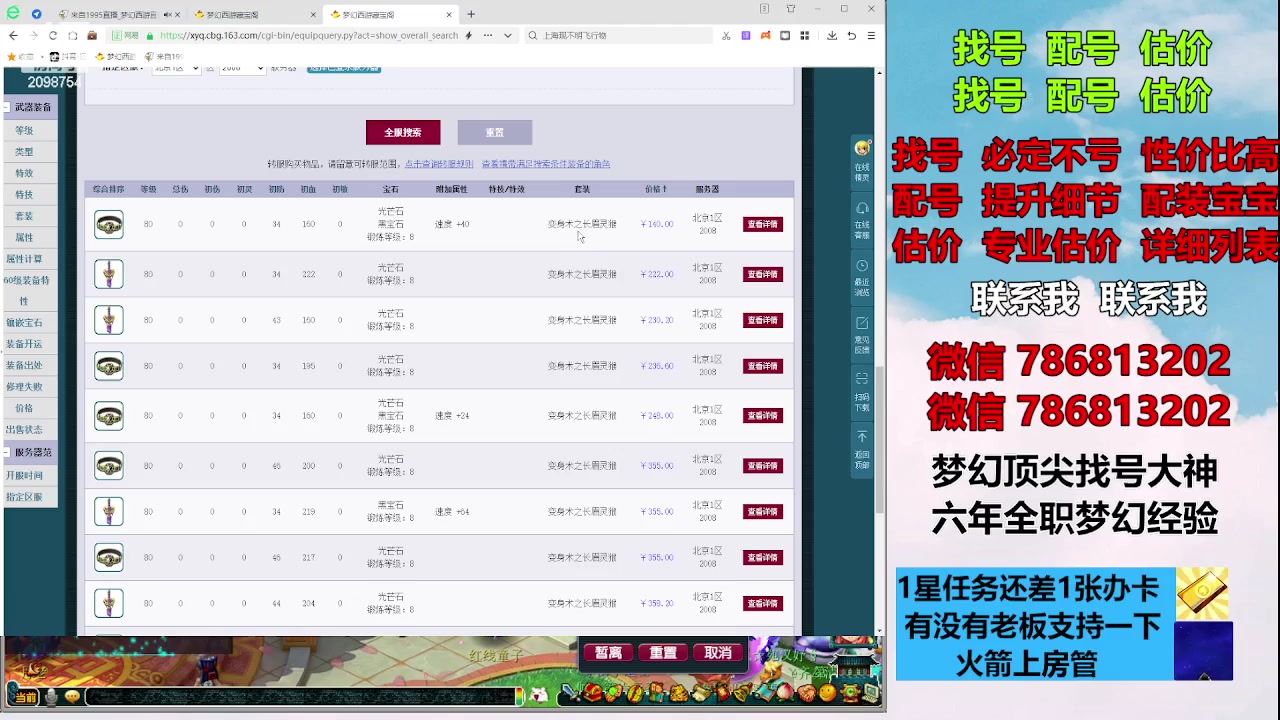Click the 在线精灵 online sprite icon
The image size is (1280, 720).
(862, 150)
